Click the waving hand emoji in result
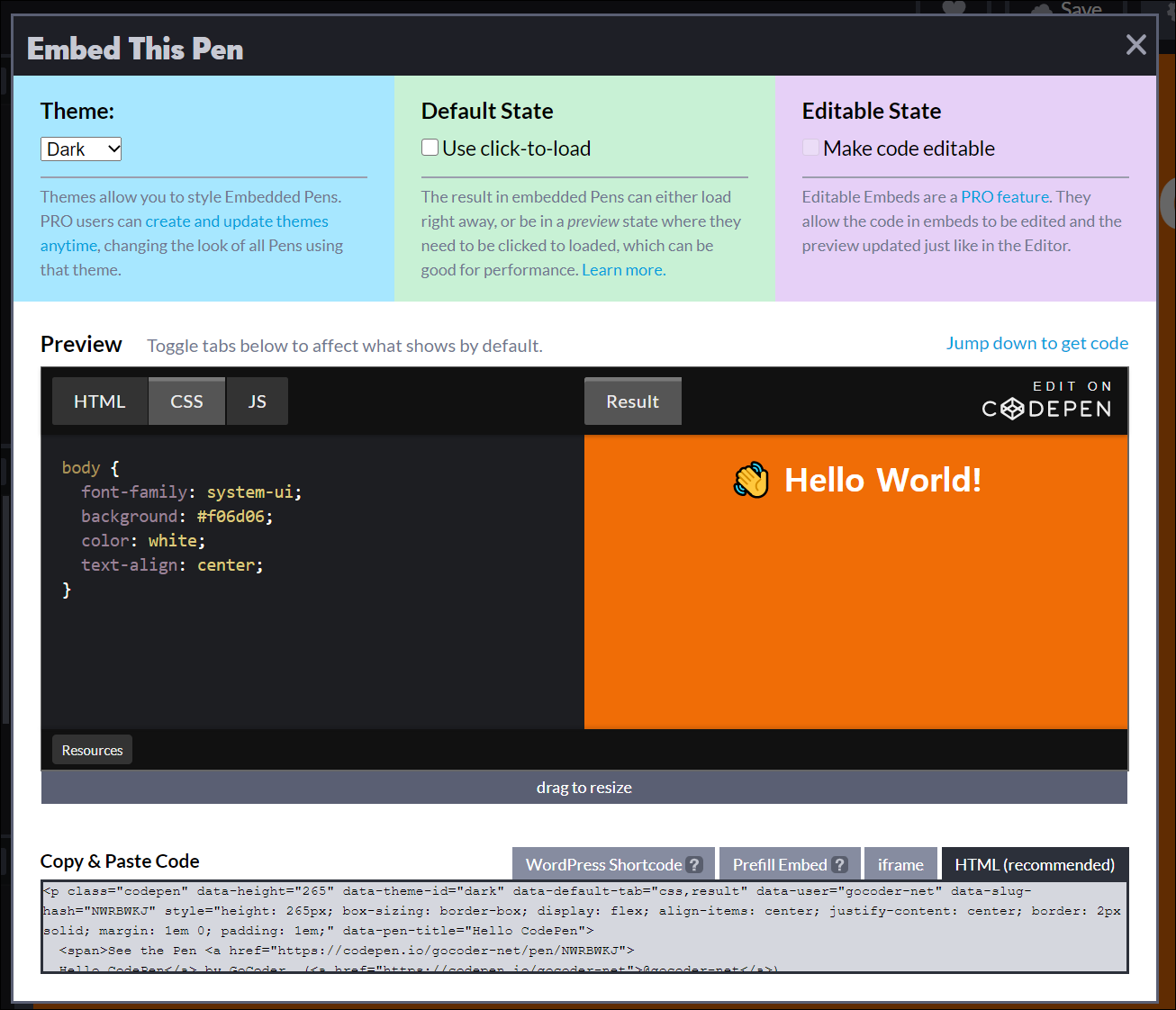Image resolution: width=1176 pixels, height=1010 pixels. tap(751, 480)
